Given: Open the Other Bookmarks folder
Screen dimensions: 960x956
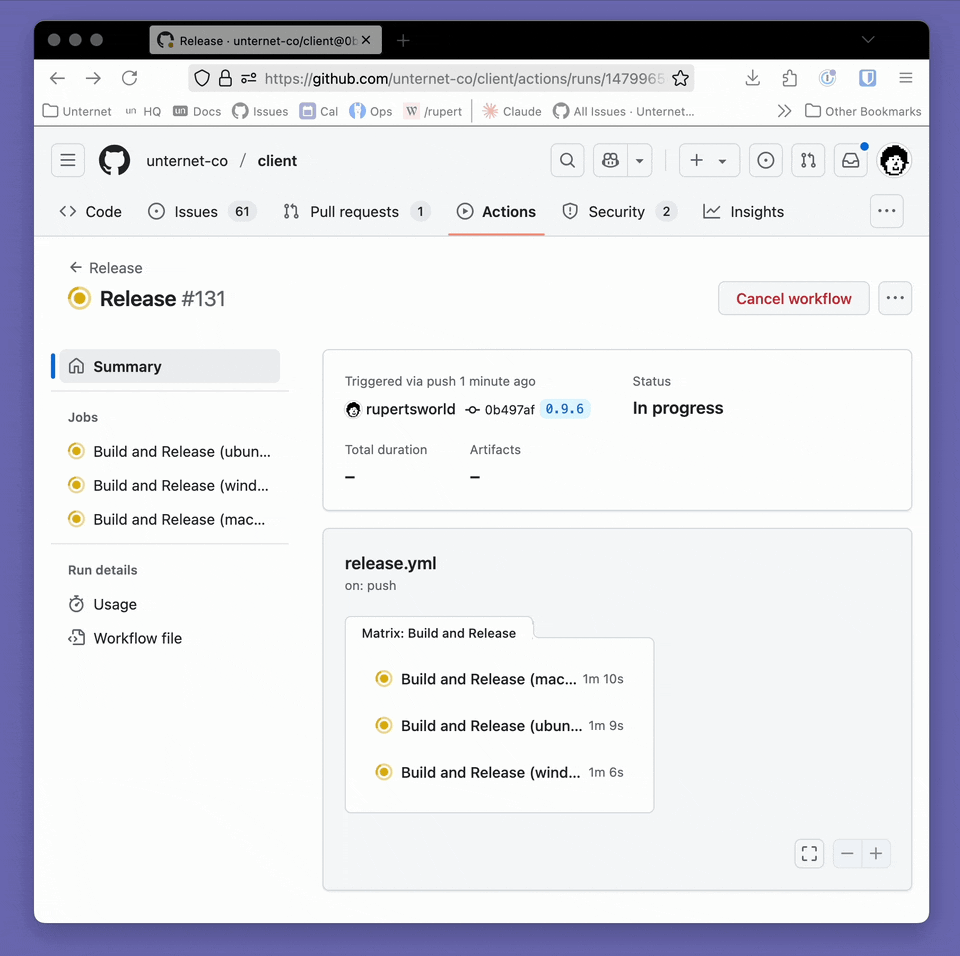Looking at the screenshot, I should click(863, 111).
